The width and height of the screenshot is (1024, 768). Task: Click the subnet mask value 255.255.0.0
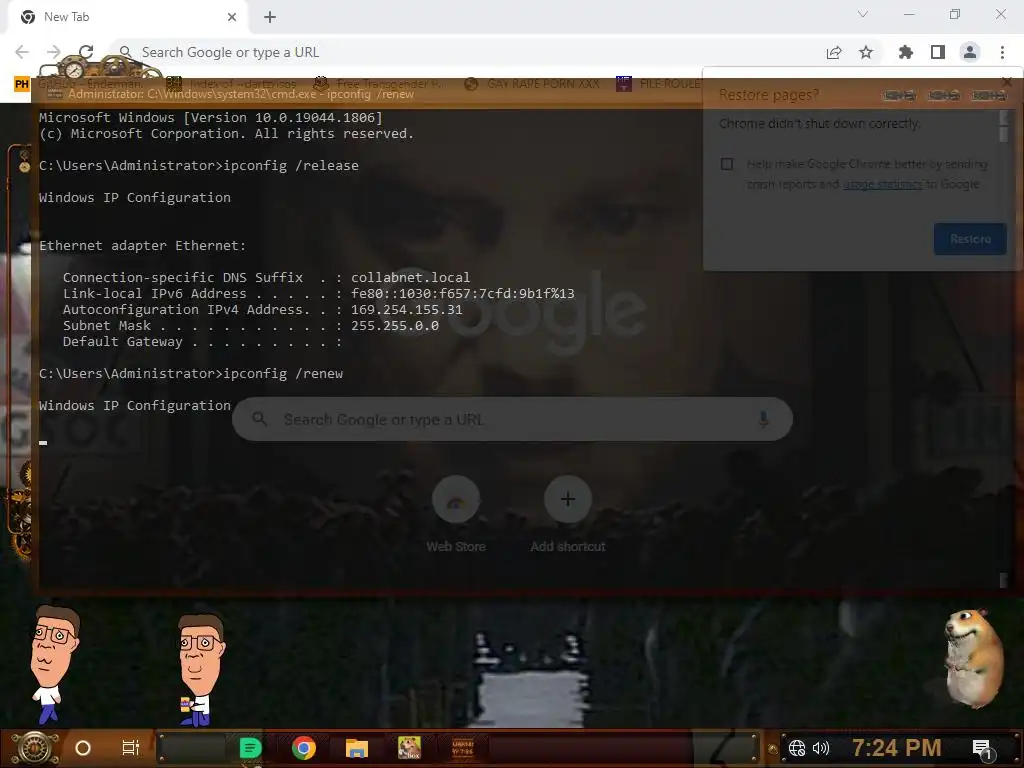click(x=394, y=326)
